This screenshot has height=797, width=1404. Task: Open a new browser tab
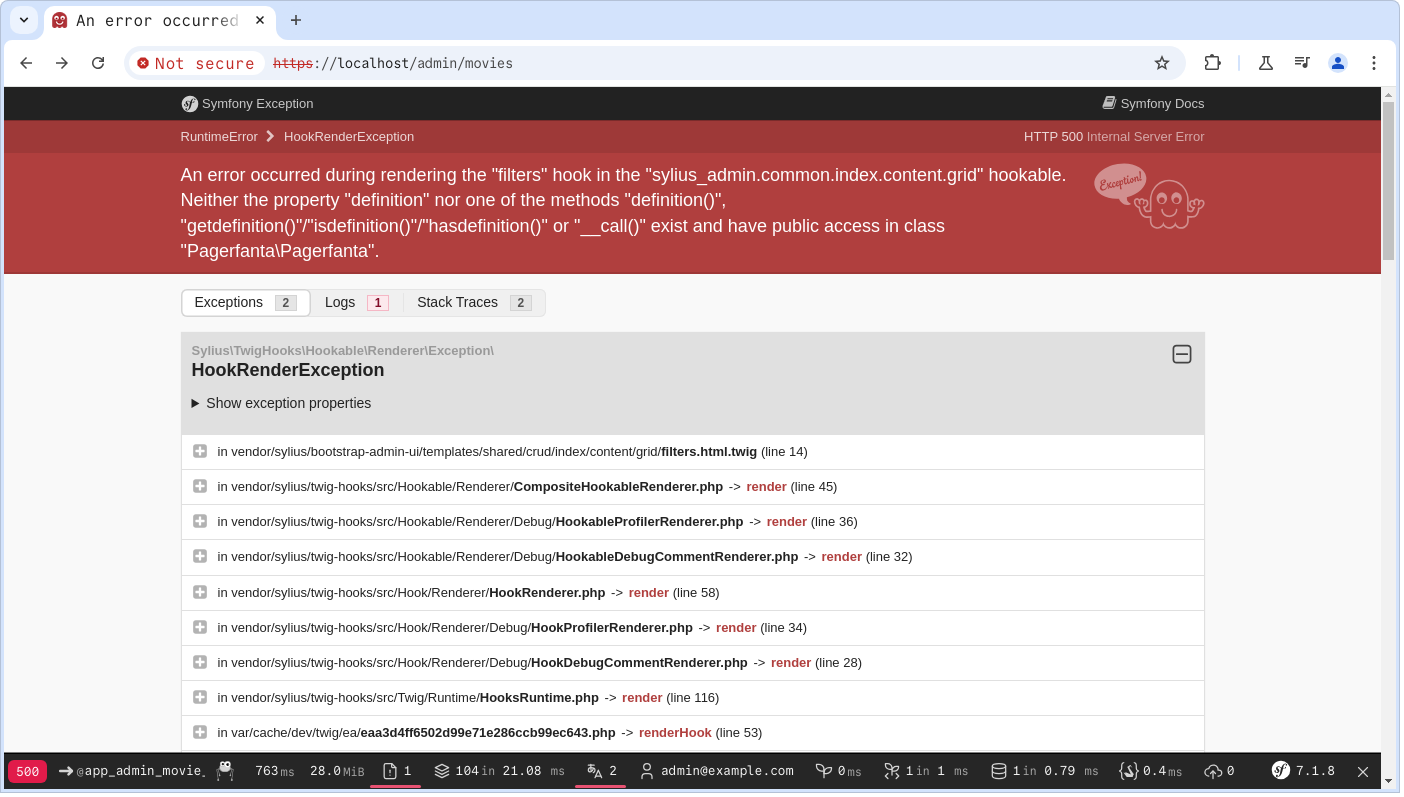tap(296, 20)
